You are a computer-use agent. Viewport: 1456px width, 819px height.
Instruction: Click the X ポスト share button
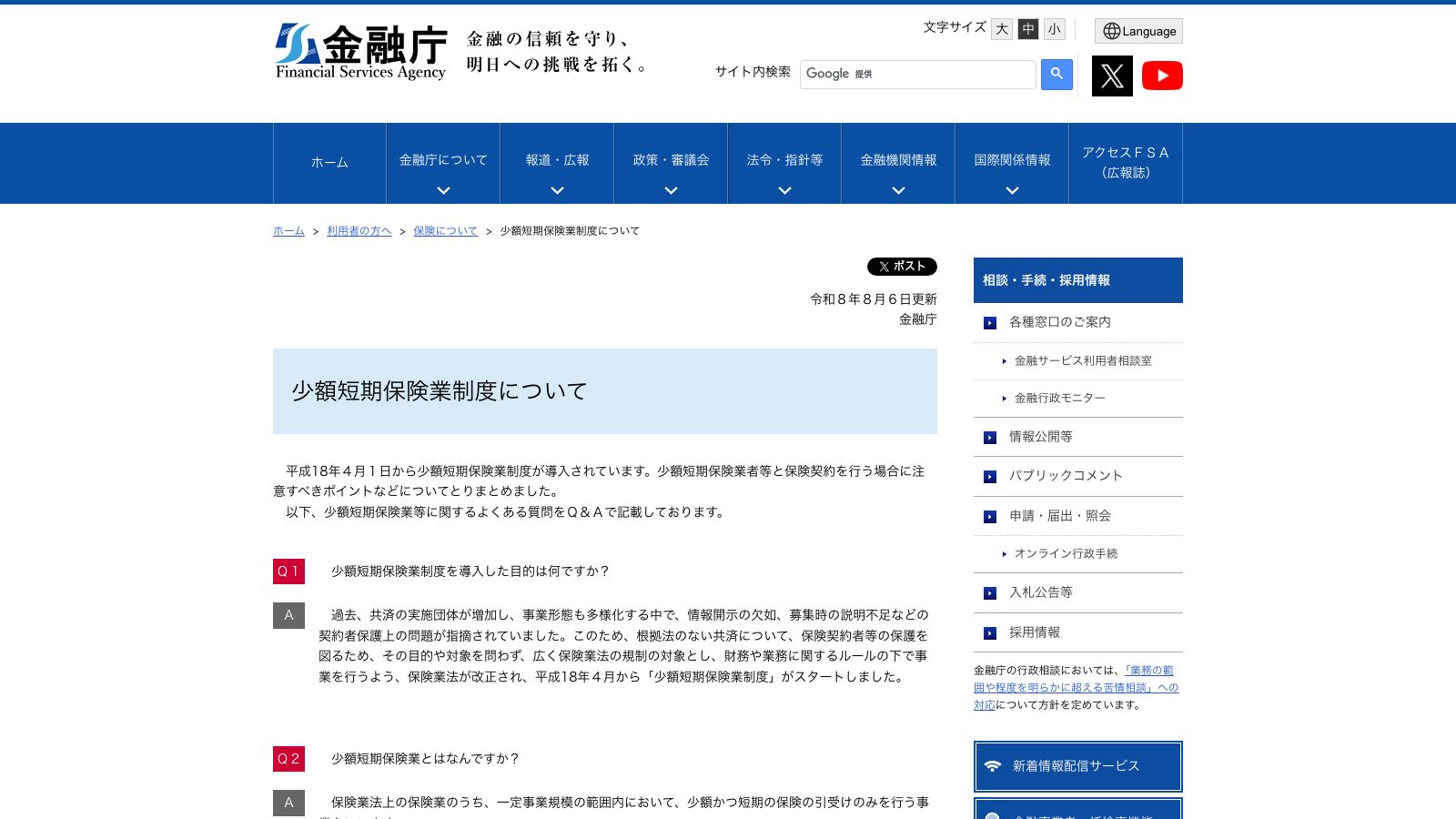[x=902, y=267]
